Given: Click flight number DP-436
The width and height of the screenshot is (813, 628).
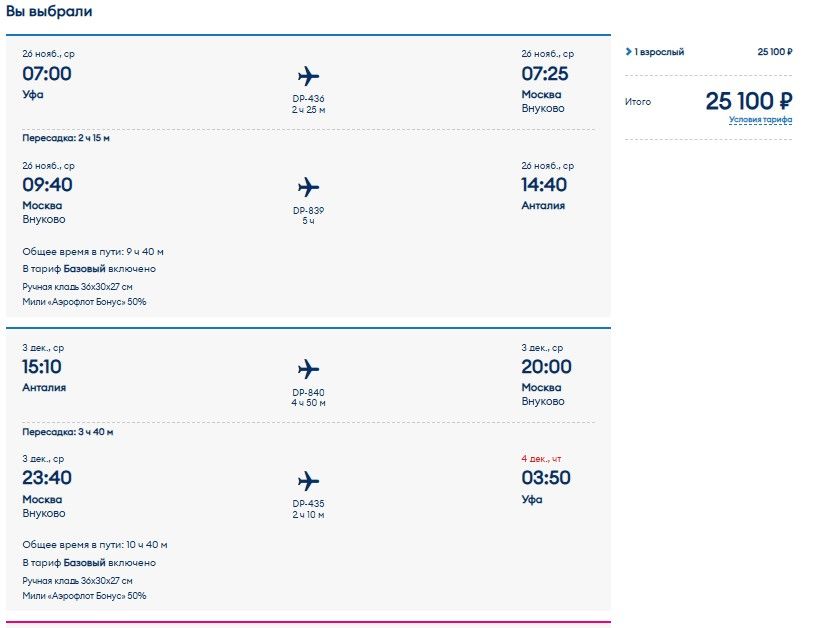Looking at the screenshot, I should pyautogui.click(x=308, y=99).
